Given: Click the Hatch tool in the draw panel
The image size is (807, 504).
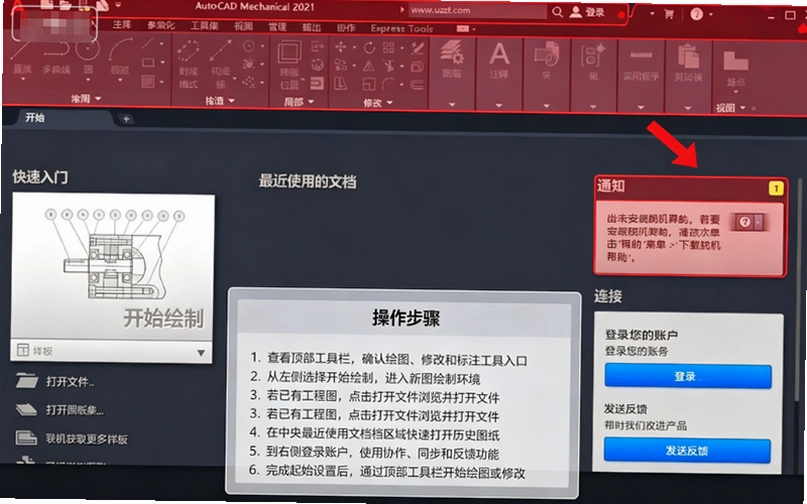Looking at the screenshot, I should point(148,81).
